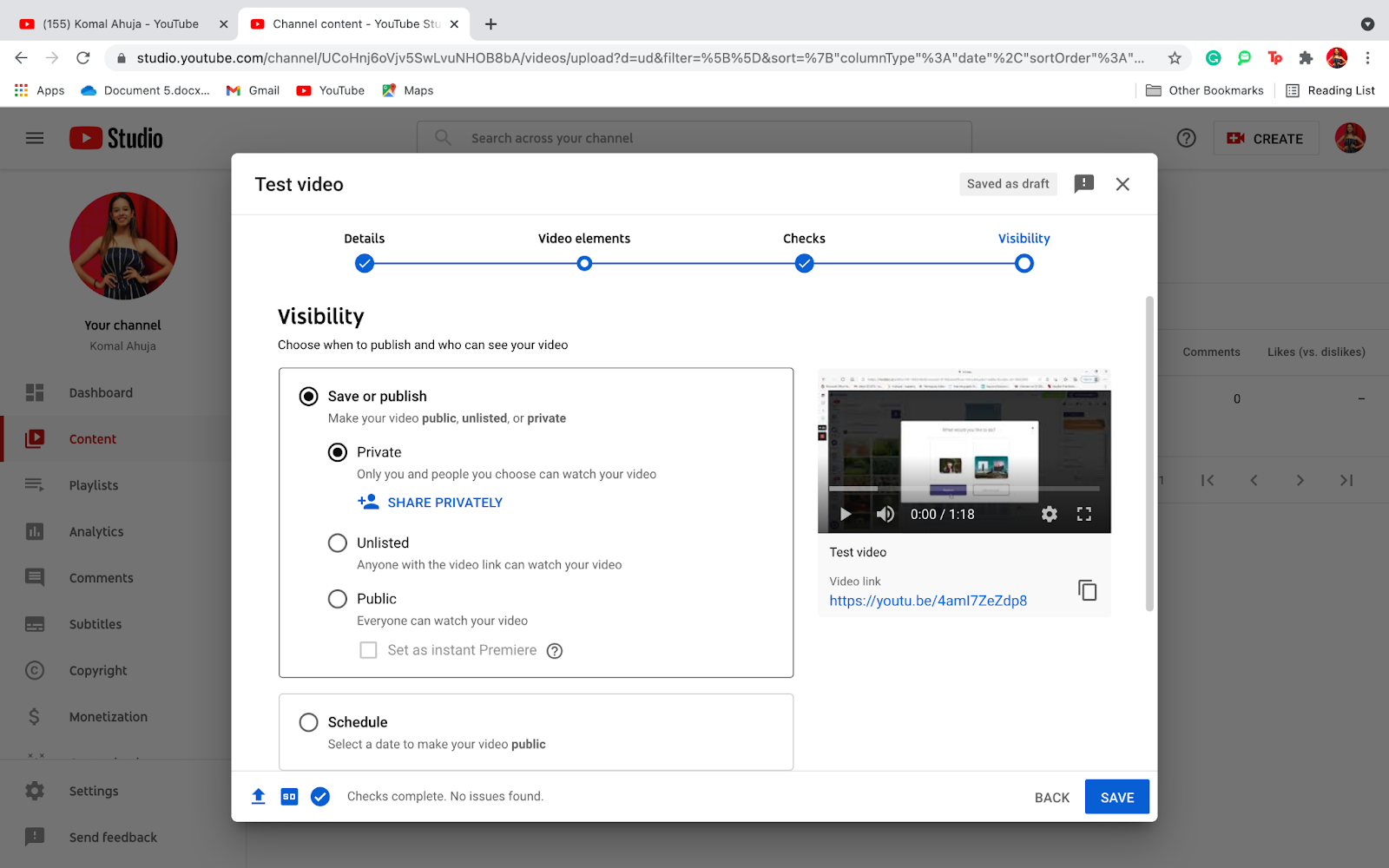The width and height of the screenshot is (1389, 868).
Task: Click the BACK button
Action: (x=1051, y=798)
